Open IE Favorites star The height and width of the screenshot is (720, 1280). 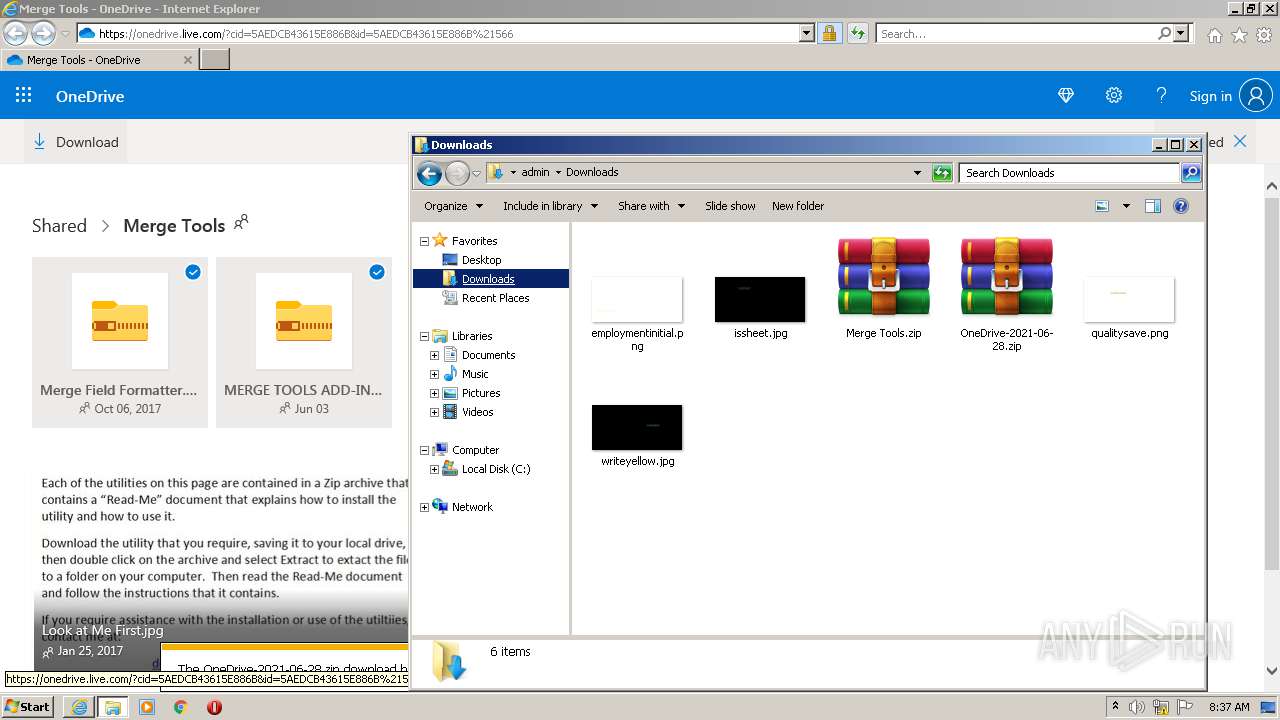[1239, 34]
